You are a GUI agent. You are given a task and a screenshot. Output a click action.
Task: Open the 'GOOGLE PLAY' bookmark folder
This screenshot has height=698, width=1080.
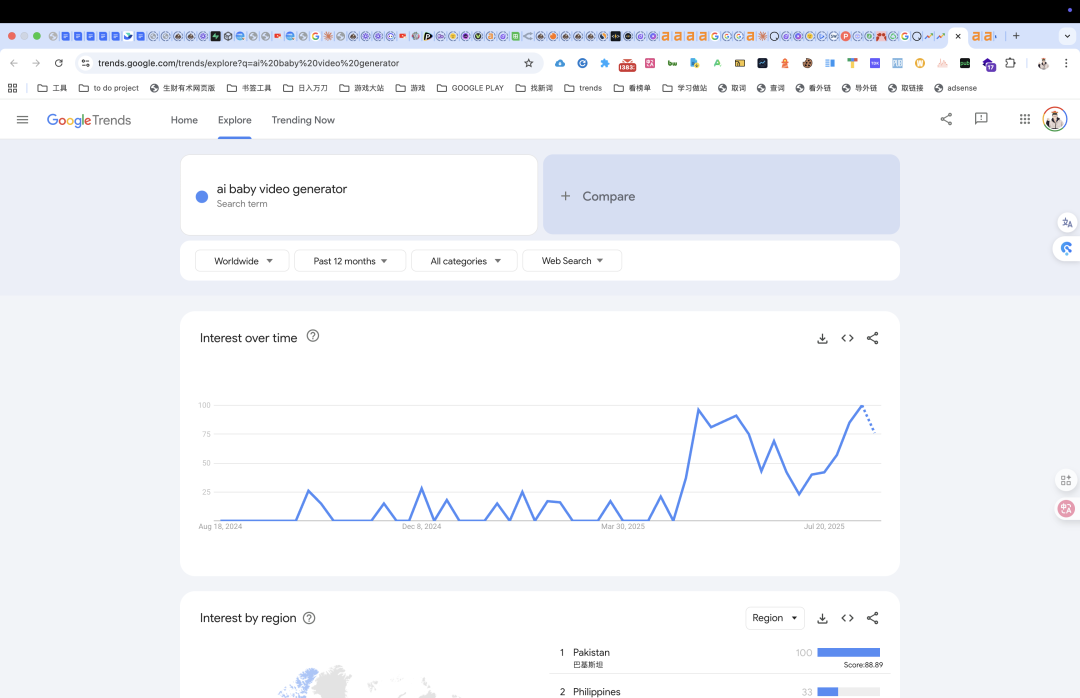click(470, 88)
